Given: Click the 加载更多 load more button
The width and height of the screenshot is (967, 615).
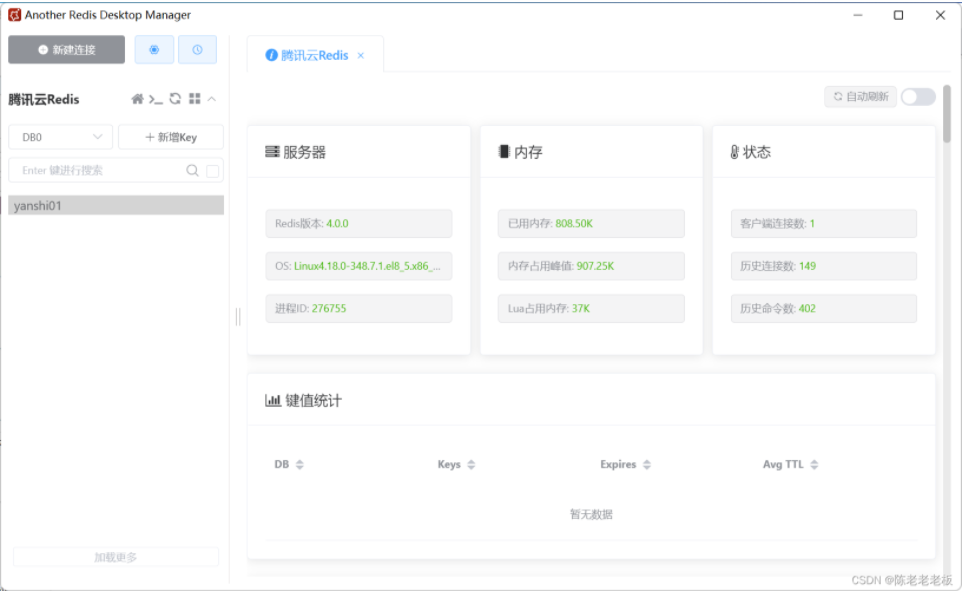Looking at the screenshot, I should 116,557.
